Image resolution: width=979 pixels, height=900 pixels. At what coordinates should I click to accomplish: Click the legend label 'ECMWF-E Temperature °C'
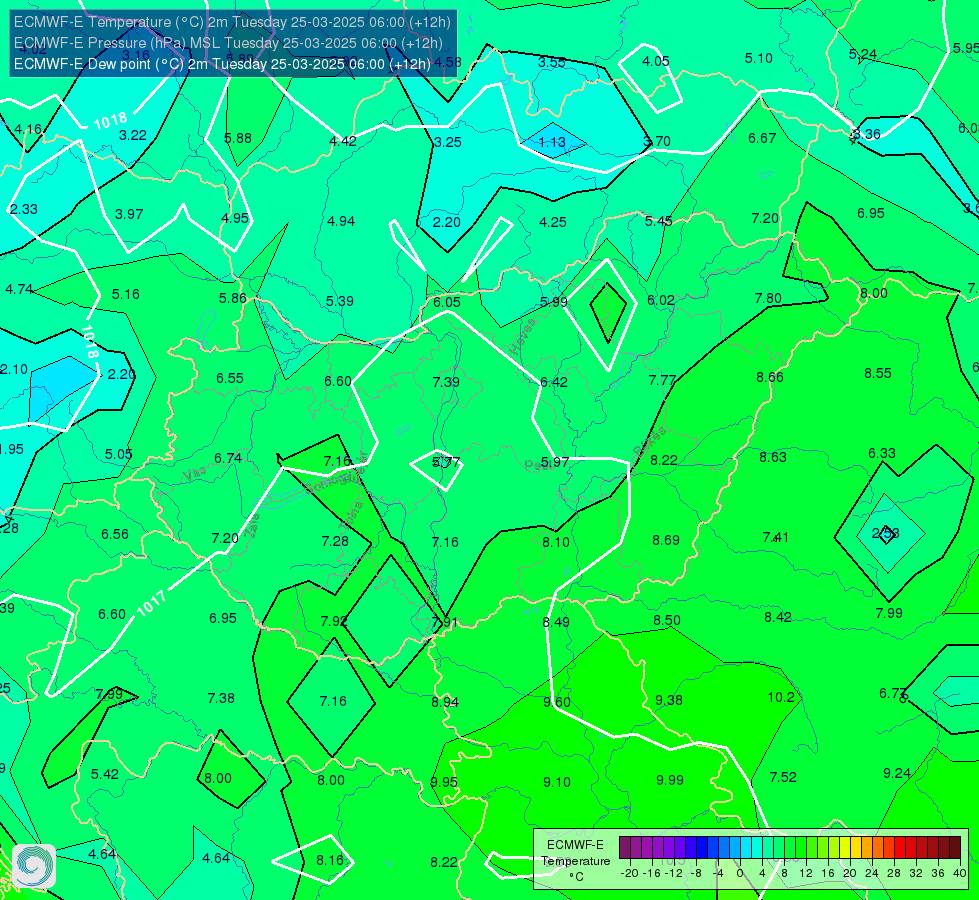tap(576, 861)
